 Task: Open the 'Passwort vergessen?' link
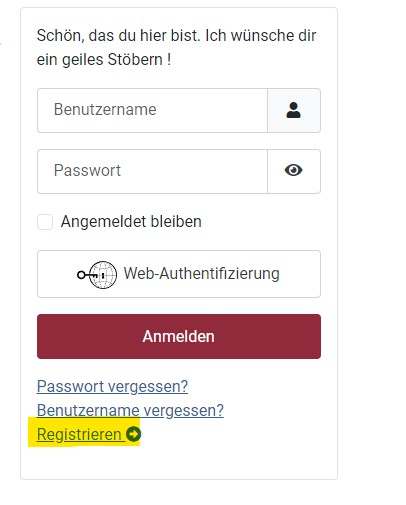[x=112, y=387]
